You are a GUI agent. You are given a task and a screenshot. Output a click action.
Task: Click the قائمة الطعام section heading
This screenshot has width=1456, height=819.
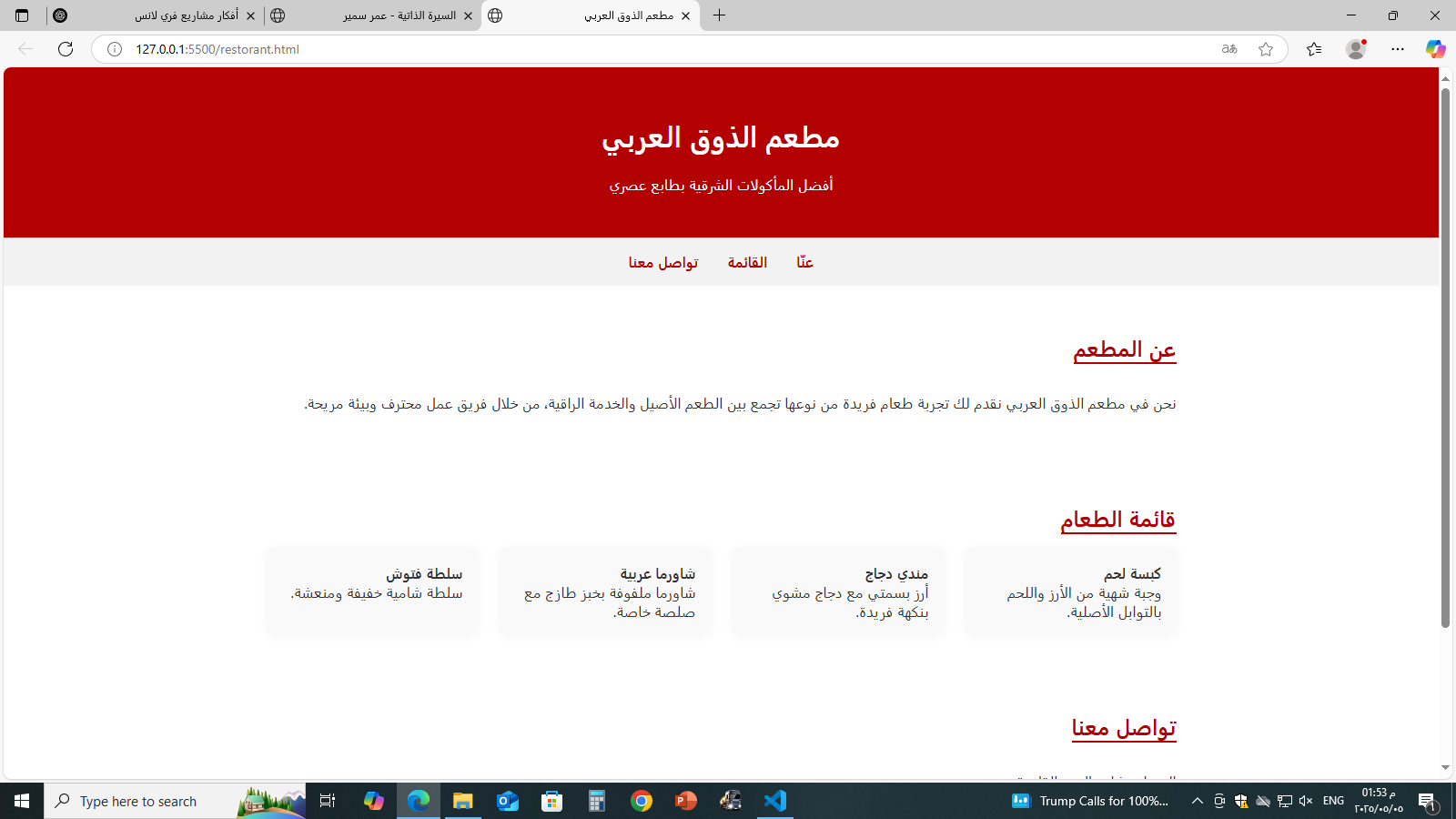click(x=1118, y=520)
